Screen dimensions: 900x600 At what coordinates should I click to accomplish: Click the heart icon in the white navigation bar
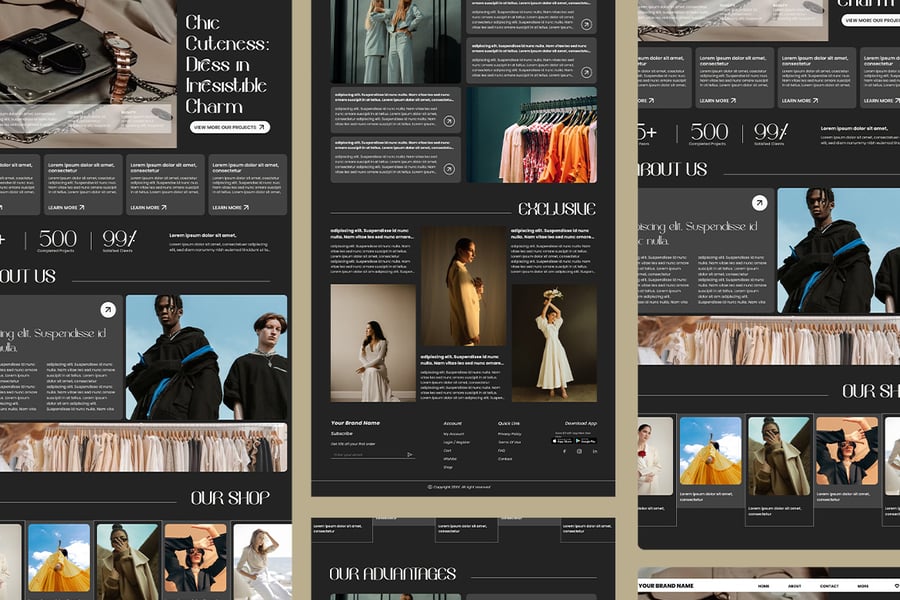(896, 585)
